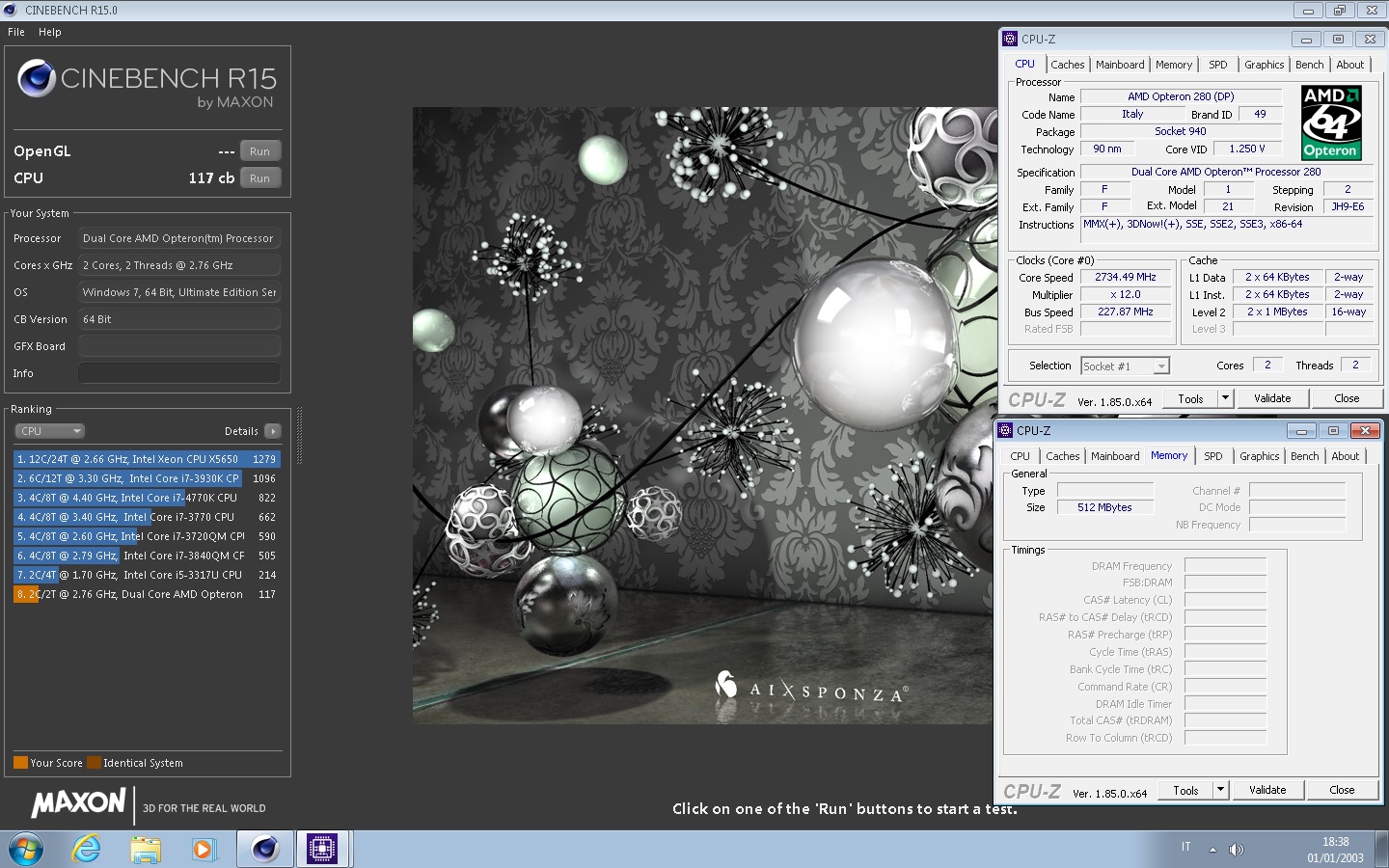Click Close button in lower CPU-Z window
The image size is (1389, 868).
click(x=1342, y=790)
